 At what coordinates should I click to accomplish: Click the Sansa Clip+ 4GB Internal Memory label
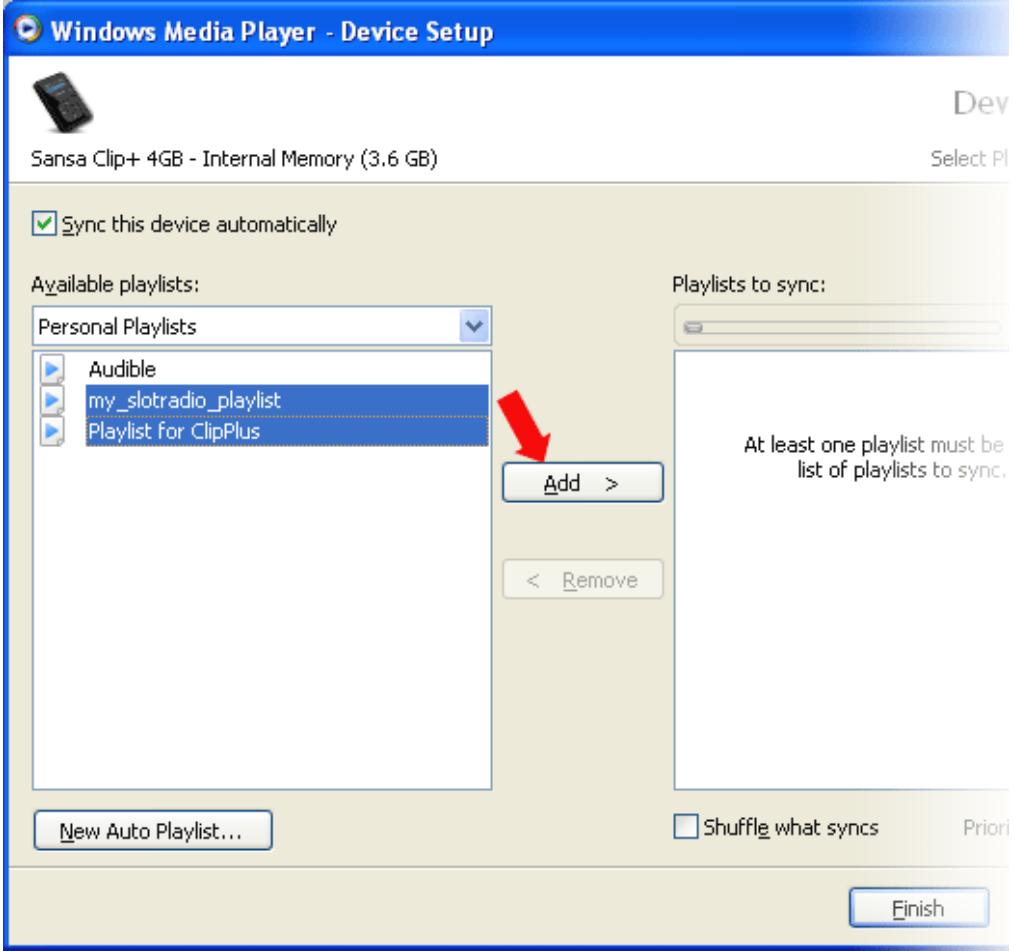coord(234,159)
